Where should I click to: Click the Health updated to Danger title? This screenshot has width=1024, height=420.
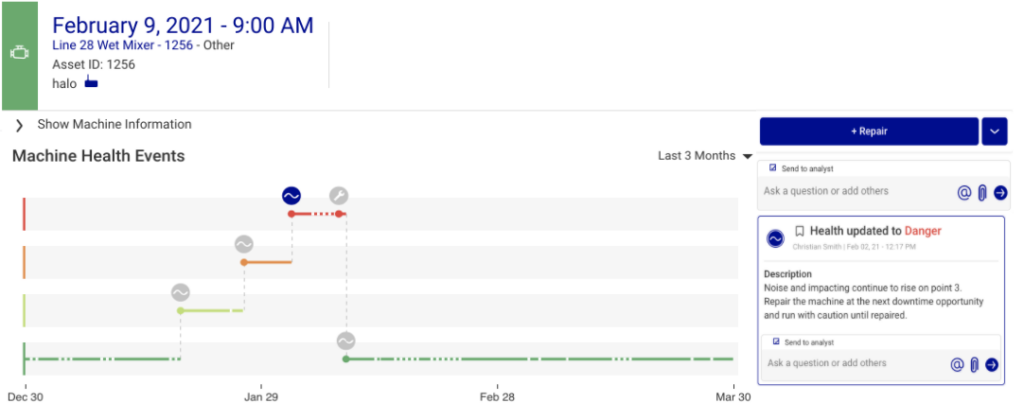876,231
